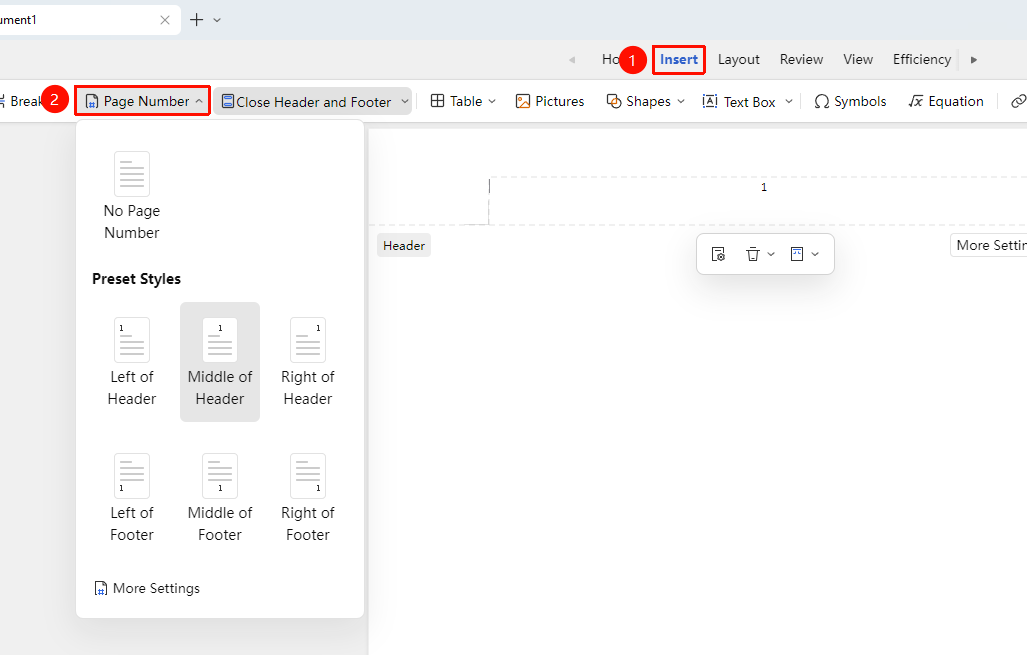Open a new document tab with plus
The height and width of the screenshot is (655, 1027).
point(196,20)
